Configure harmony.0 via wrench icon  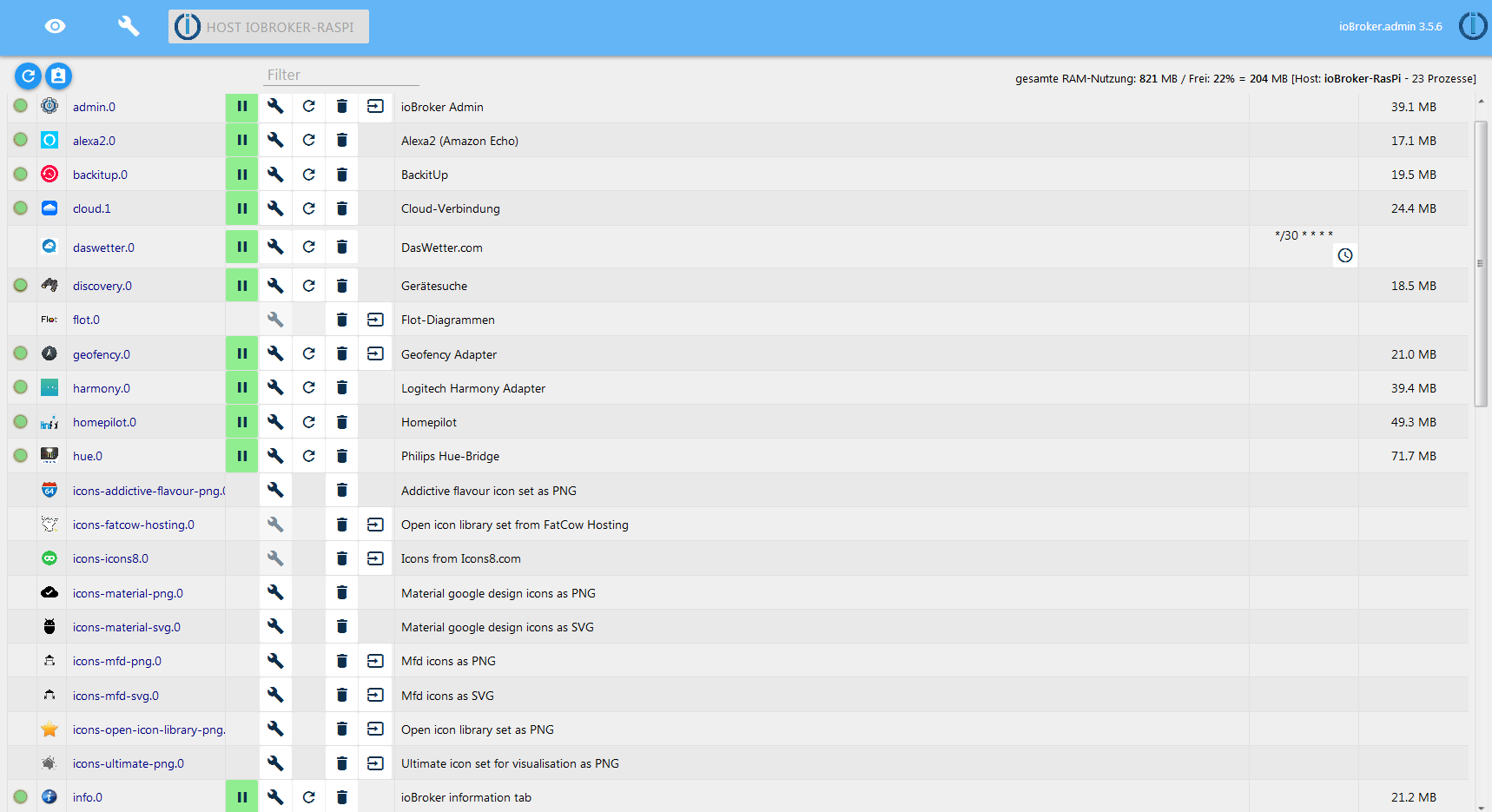point(275,387)
